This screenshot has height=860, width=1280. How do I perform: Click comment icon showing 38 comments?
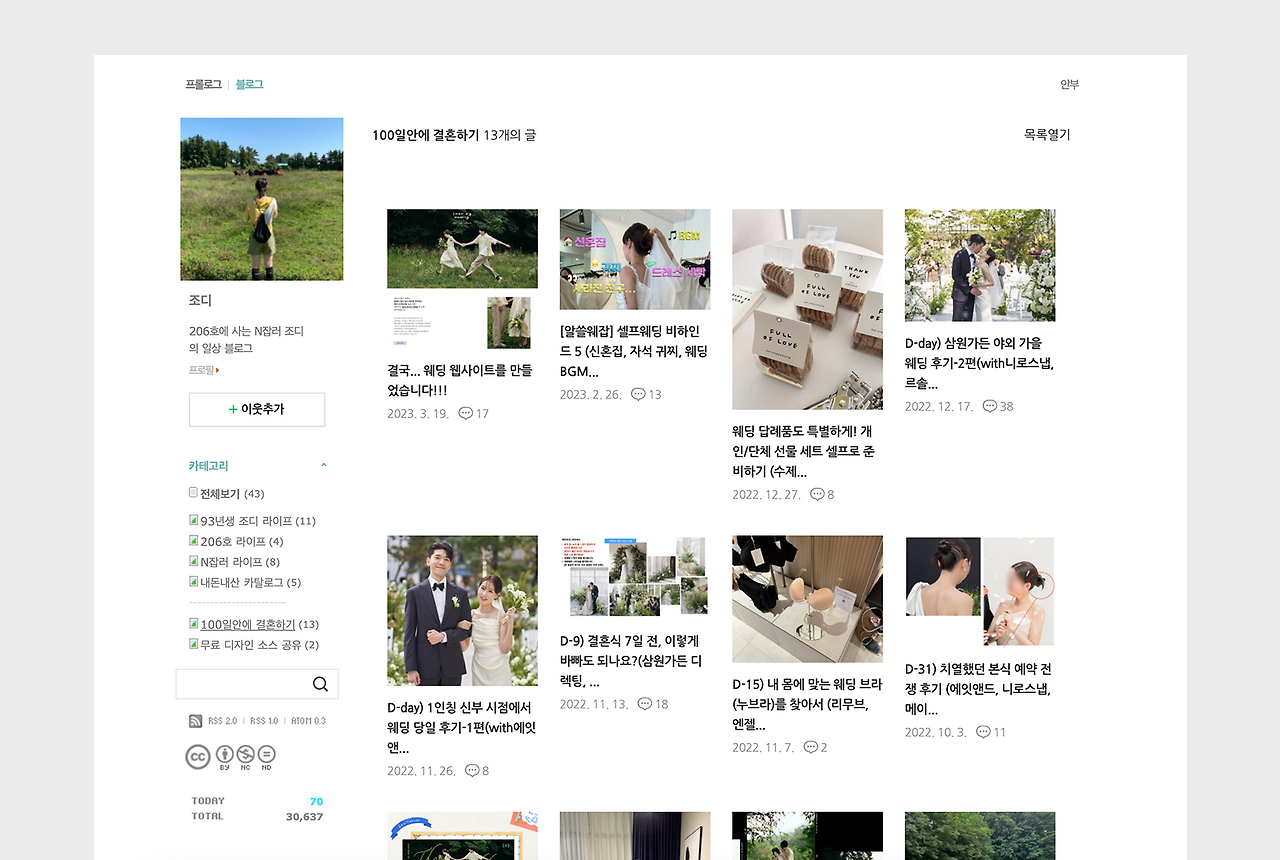pos(990,406)
